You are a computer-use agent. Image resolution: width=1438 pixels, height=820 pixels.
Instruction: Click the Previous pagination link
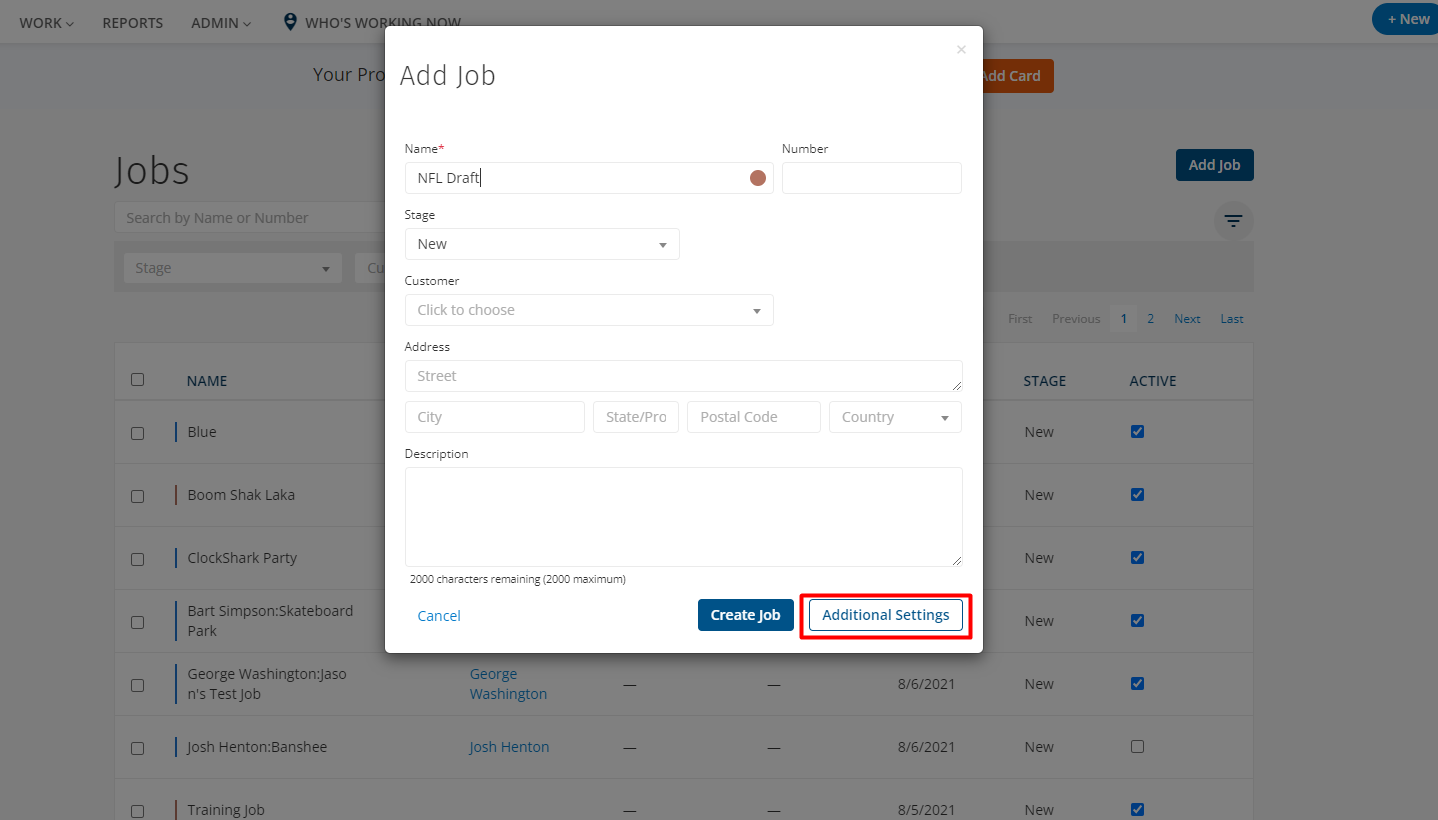1076,319
